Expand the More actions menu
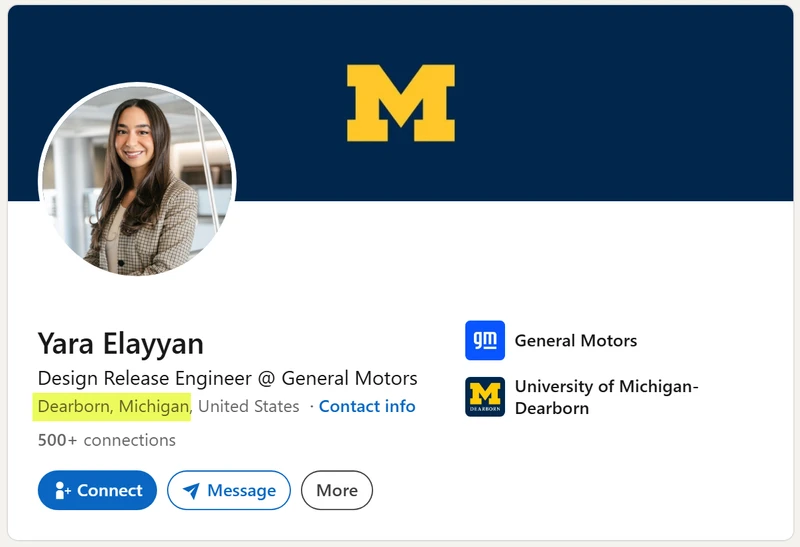Viewport: 800px width, 547px height. point(337,490)
